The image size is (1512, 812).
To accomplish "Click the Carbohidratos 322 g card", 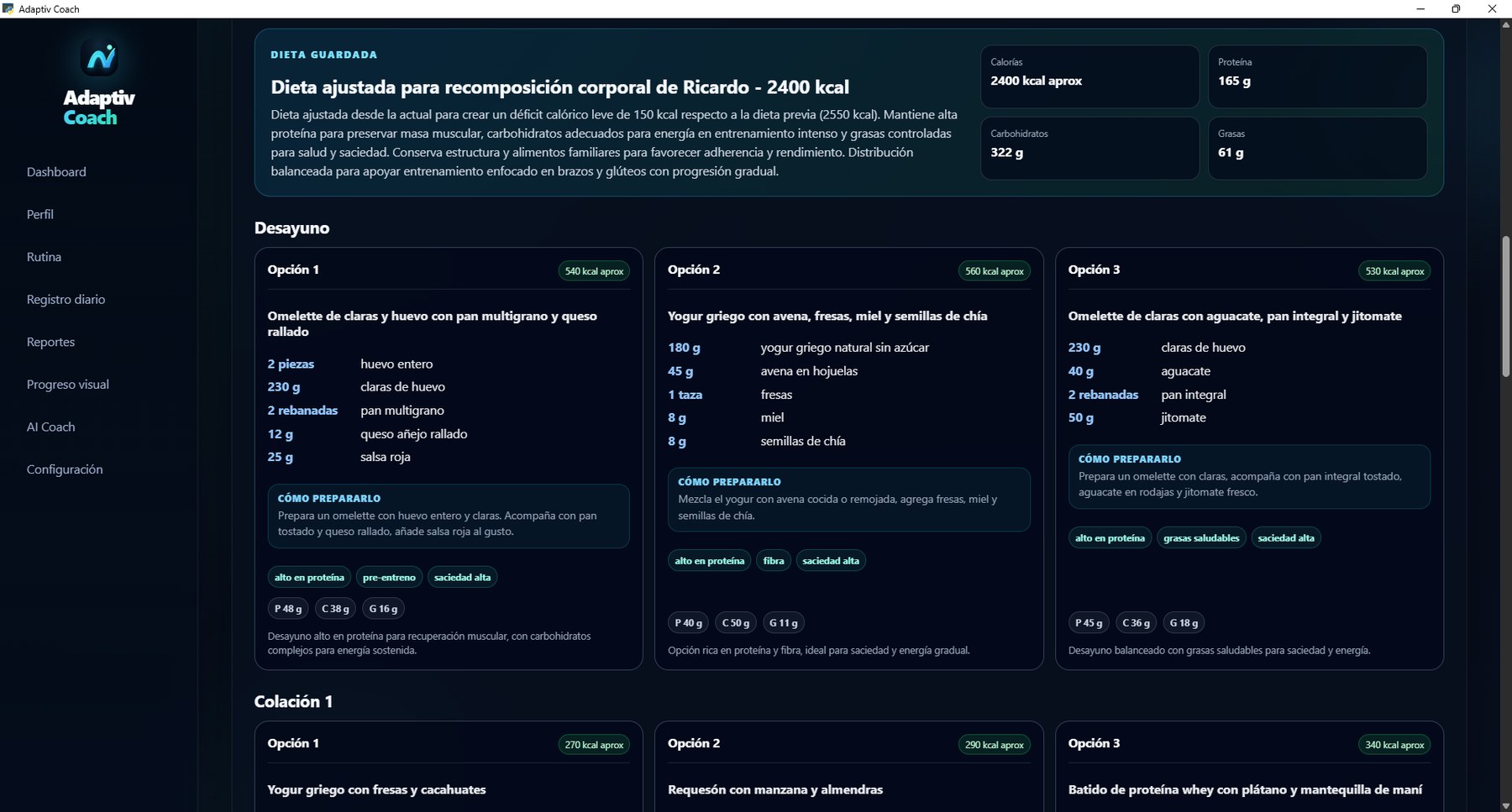I will (x=1089, y=148).
